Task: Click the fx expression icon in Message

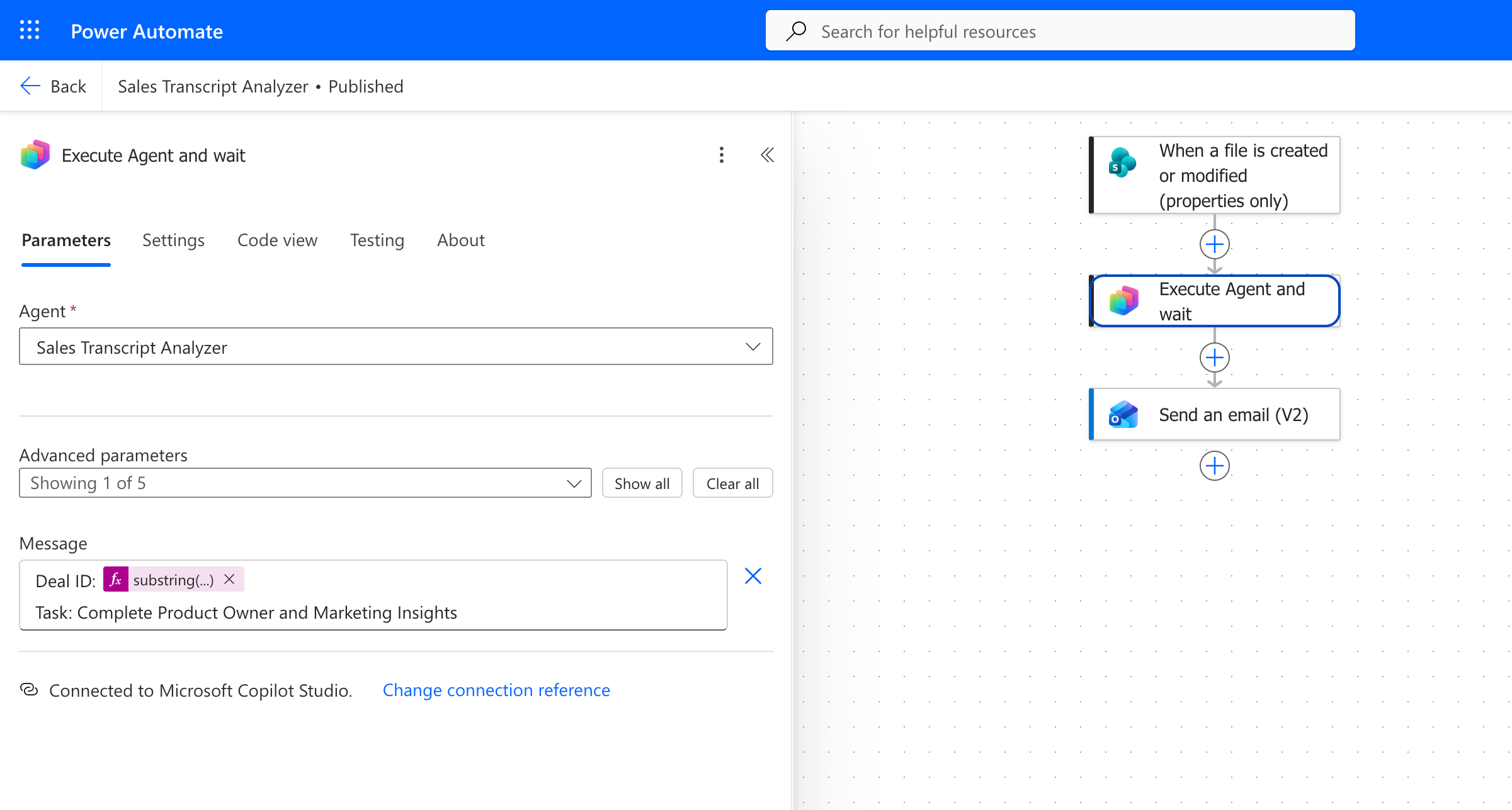Action: pyautogui.click(x=116, y=580)
